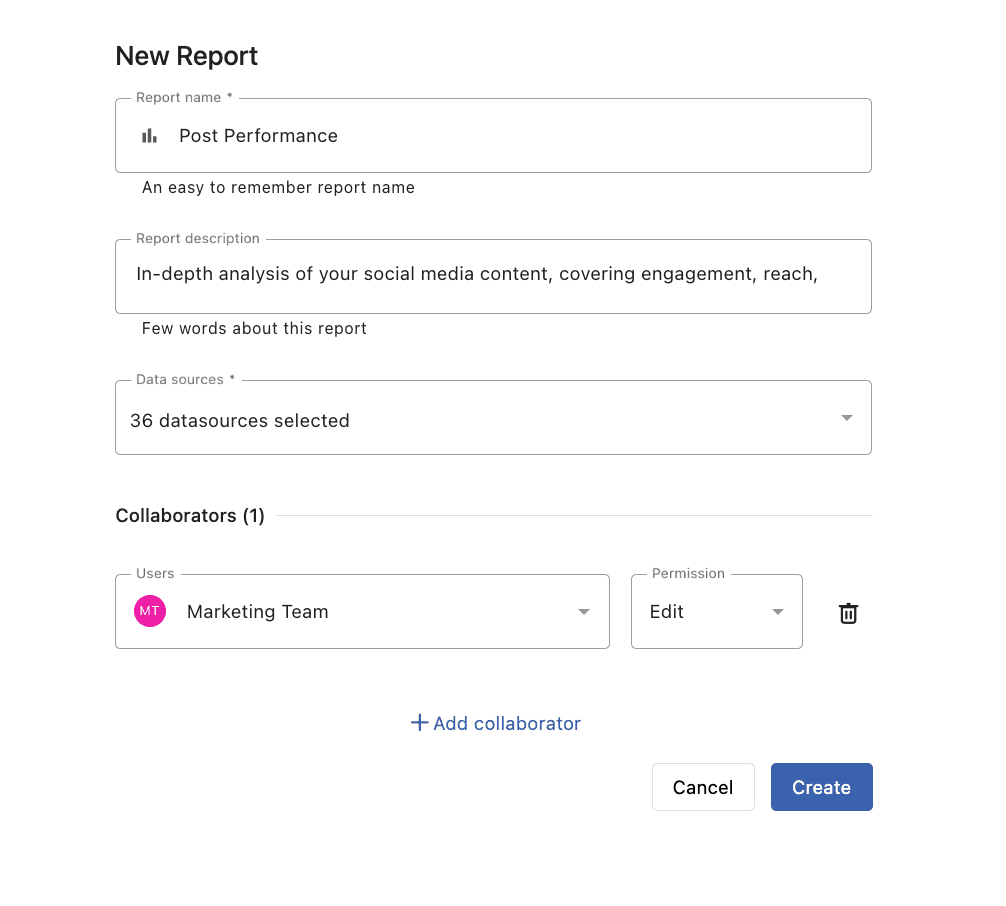Open the Users dropdown arrow

click(x=584, y=612)
